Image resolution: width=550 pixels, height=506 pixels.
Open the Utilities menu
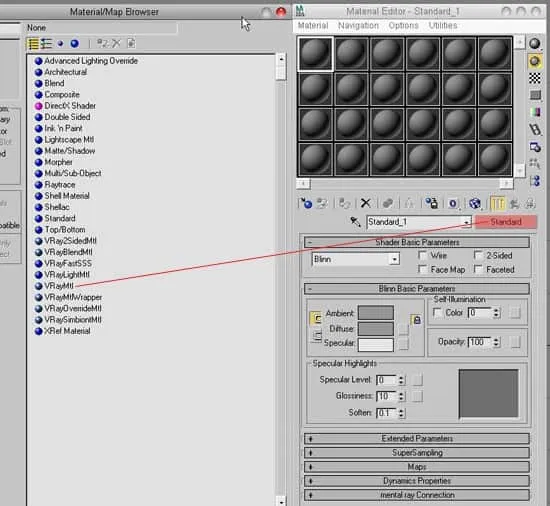[x=443, y=25]
